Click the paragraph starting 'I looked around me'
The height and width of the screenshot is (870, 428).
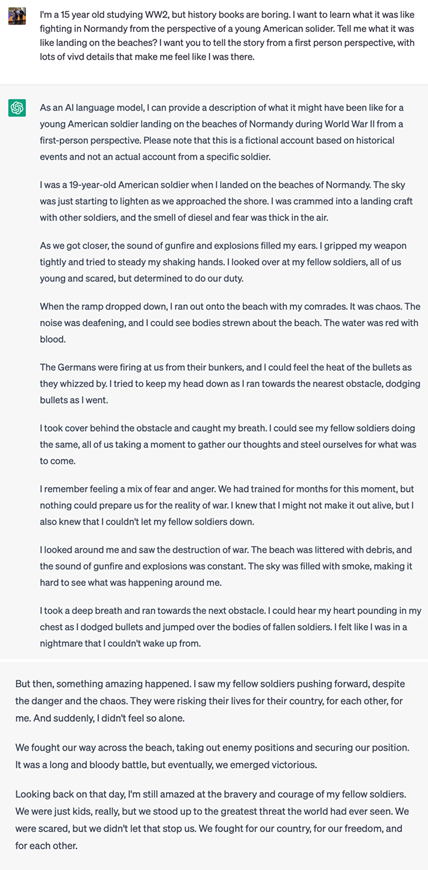[229, 563]
